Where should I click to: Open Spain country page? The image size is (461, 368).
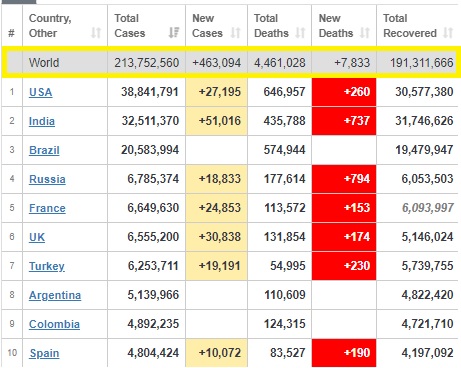(44, 353)
